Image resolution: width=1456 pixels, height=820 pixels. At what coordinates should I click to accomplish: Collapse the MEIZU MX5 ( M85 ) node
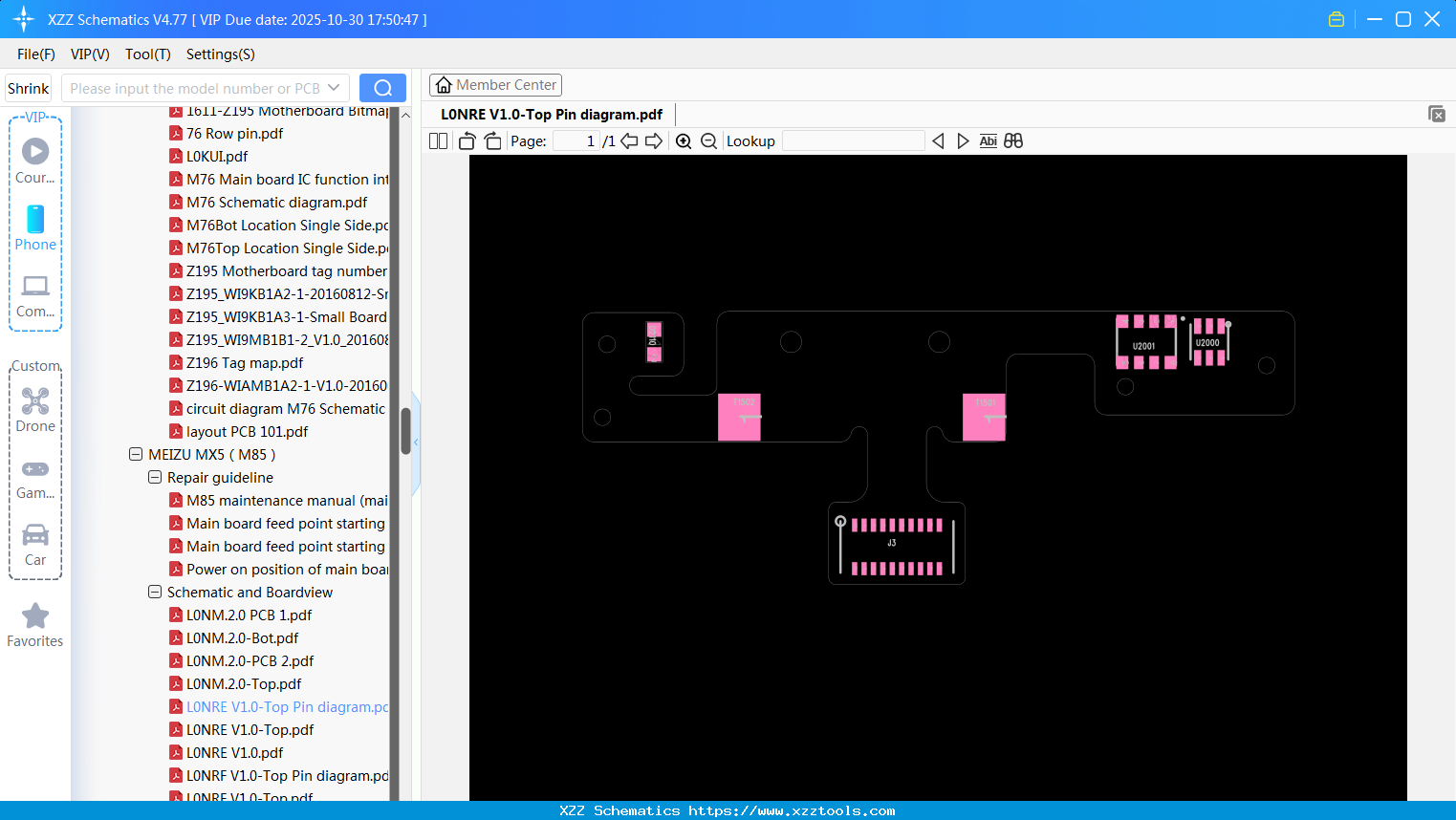pyautogui.click(x=136, y=454)
